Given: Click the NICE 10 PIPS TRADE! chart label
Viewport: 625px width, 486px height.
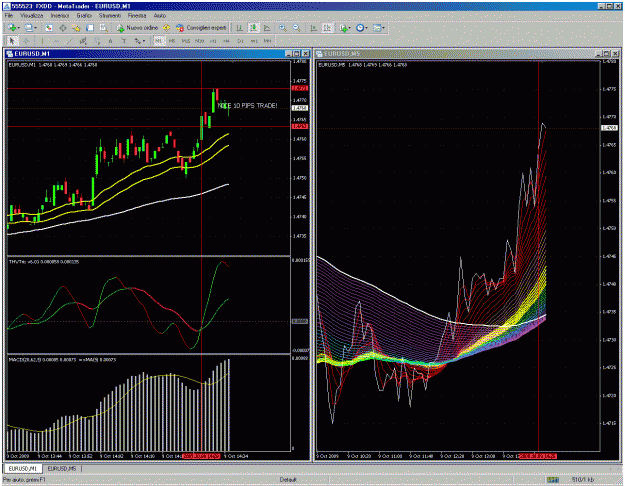Looking at the screenshot, I should point(248,106).
